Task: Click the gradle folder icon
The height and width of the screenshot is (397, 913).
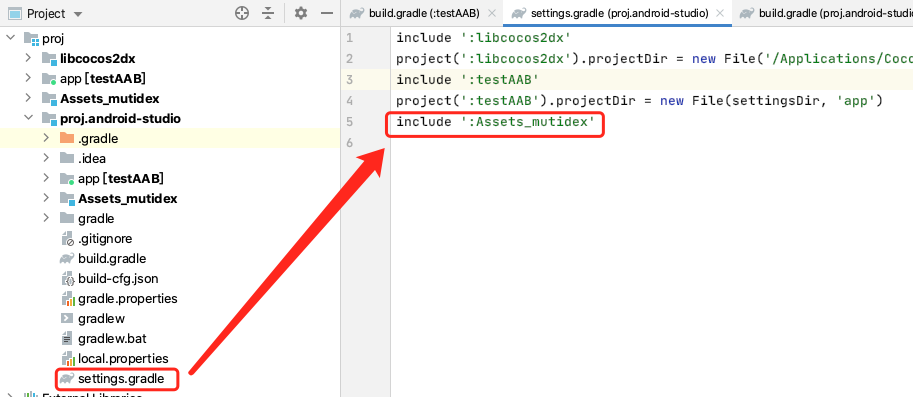Action: pos(67,218)
